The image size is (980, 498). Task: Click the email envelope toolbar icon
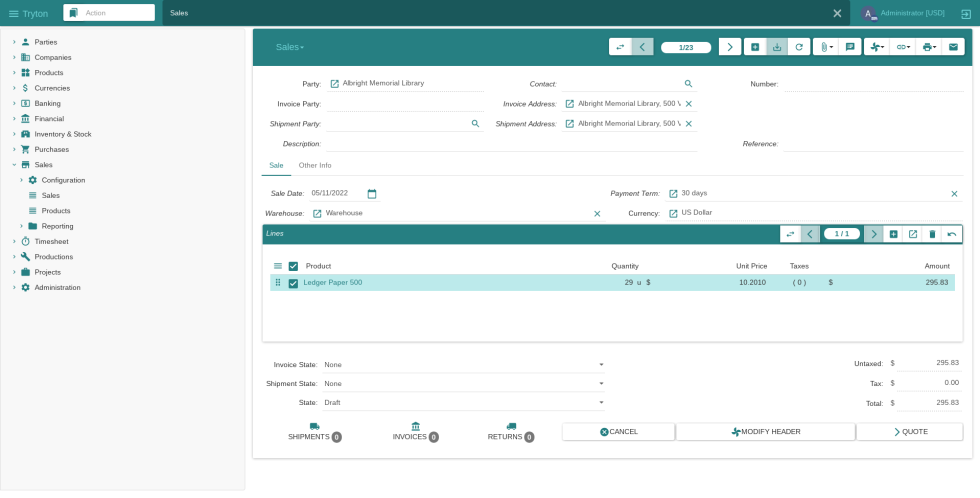pos(953,47)
